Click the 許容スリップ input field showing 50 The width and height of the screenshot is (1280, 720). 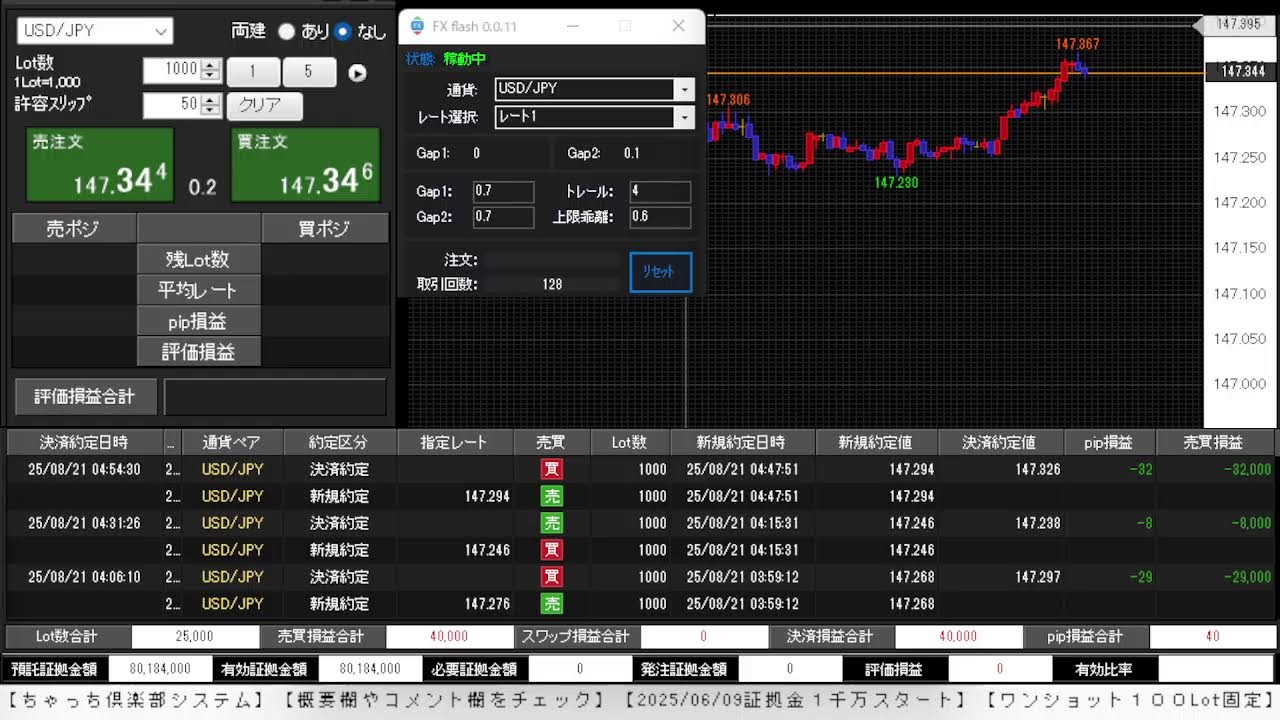pos(171,105)
